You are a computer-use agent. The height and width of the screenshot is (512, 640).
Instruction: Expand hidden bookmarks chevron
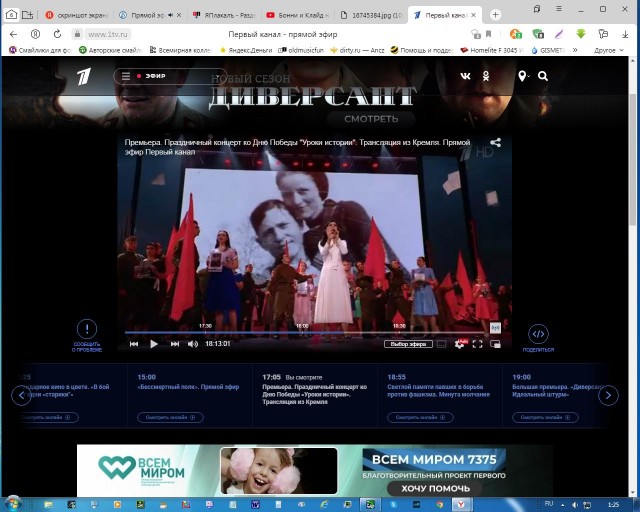tap(575, 50)
